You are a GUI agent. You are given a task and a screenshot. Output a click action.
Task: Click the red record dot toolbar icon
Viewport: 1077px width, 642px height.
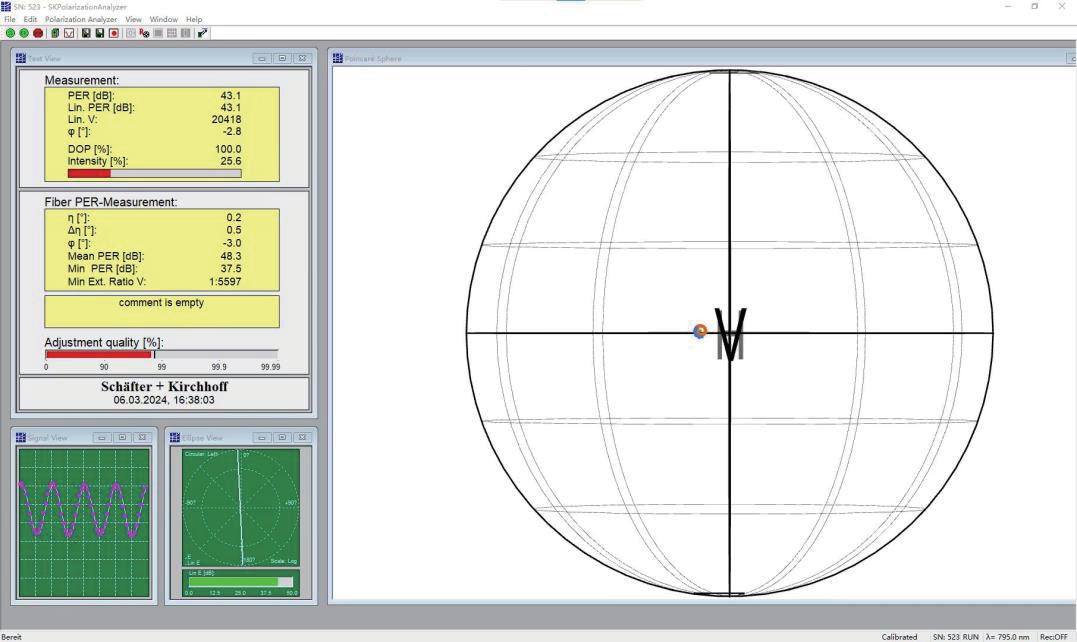[114, 33]
